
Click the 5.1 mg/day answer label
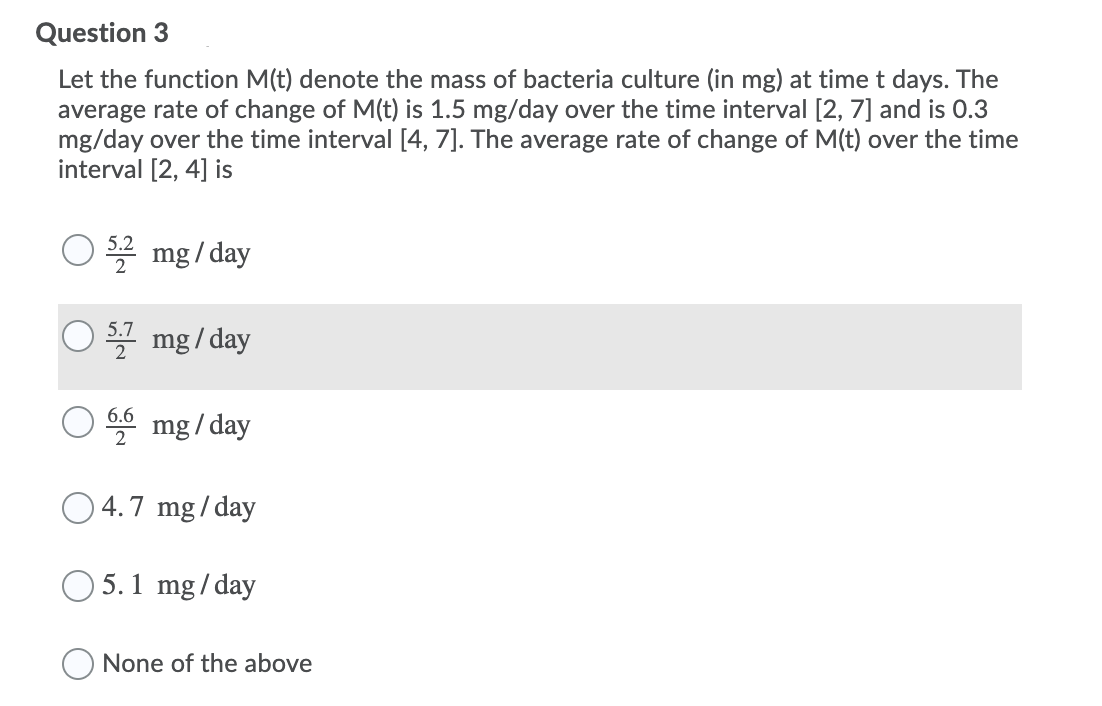[179, 586]
